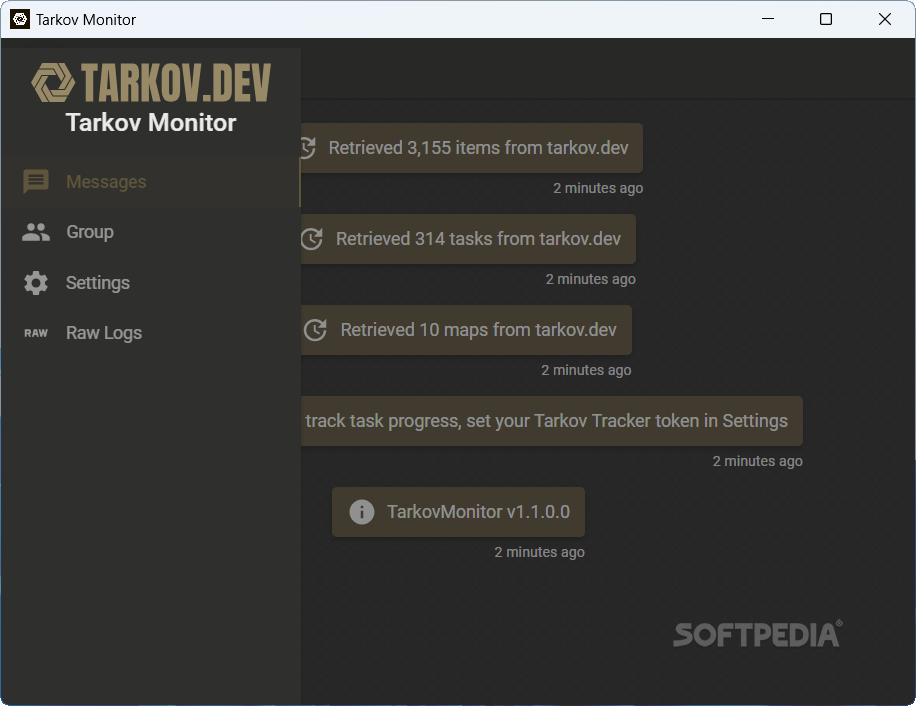The height and width of the screenshot is (706, 916).
Task: Select the 'Retrieved 10 maps from tarkov.dev' message
Action: pyautogui.click(x=466, y=330)
